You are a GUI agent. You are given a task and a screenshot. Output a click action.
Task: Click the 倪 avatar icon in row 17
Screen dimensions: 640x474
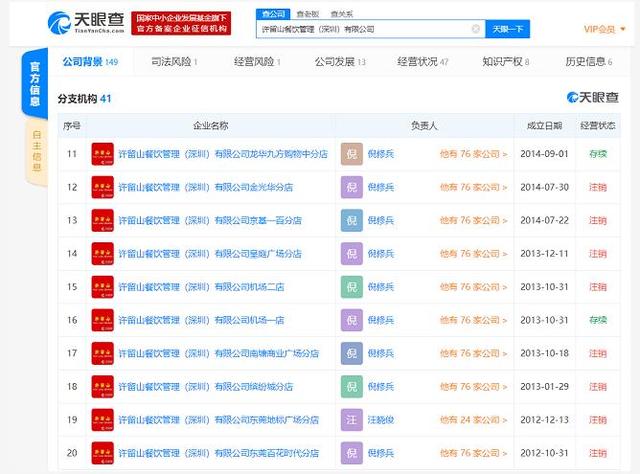click(x=352, y=353)
